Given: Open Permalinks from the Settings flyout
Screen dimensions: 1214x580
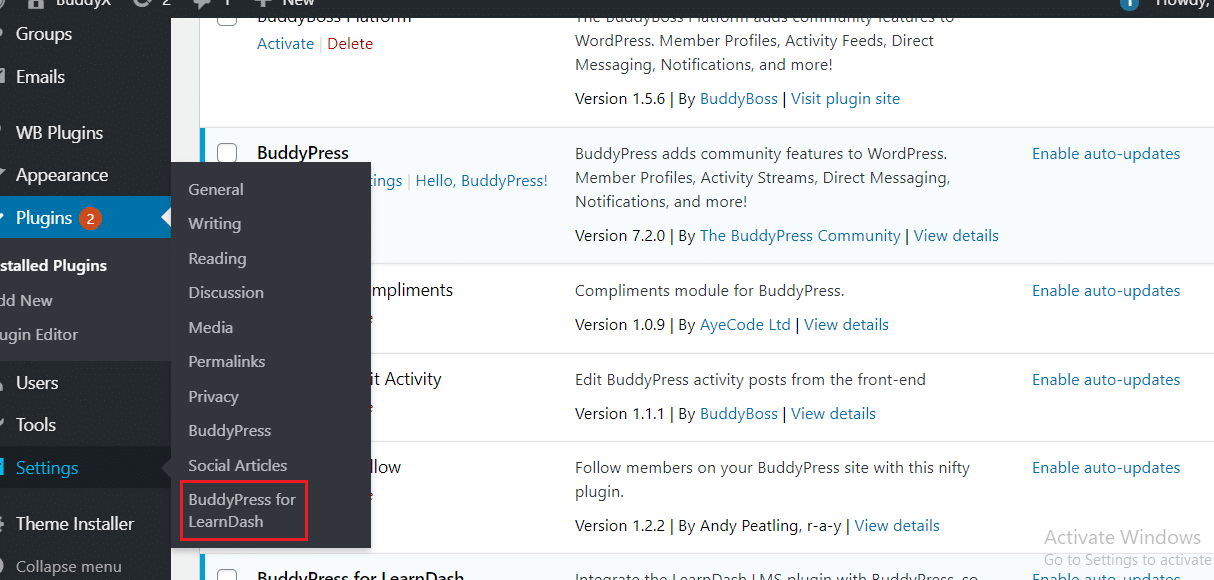Looking at the screenshot, I should [224, 361].
